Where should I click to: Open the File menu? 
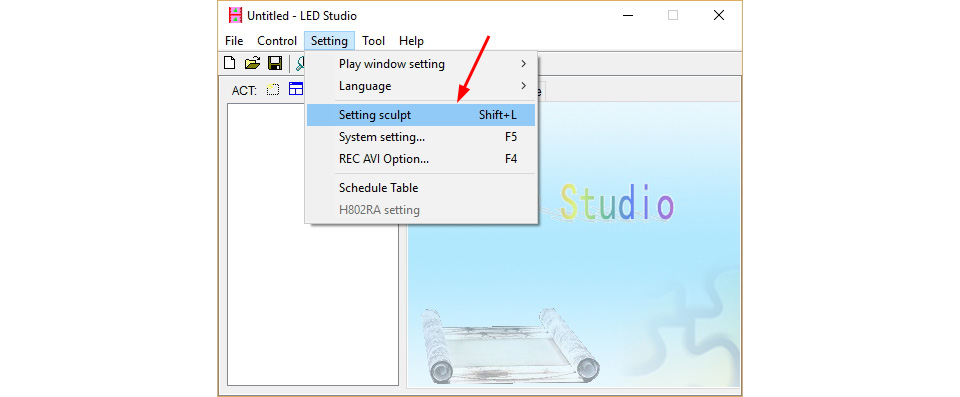coord(234,41)
